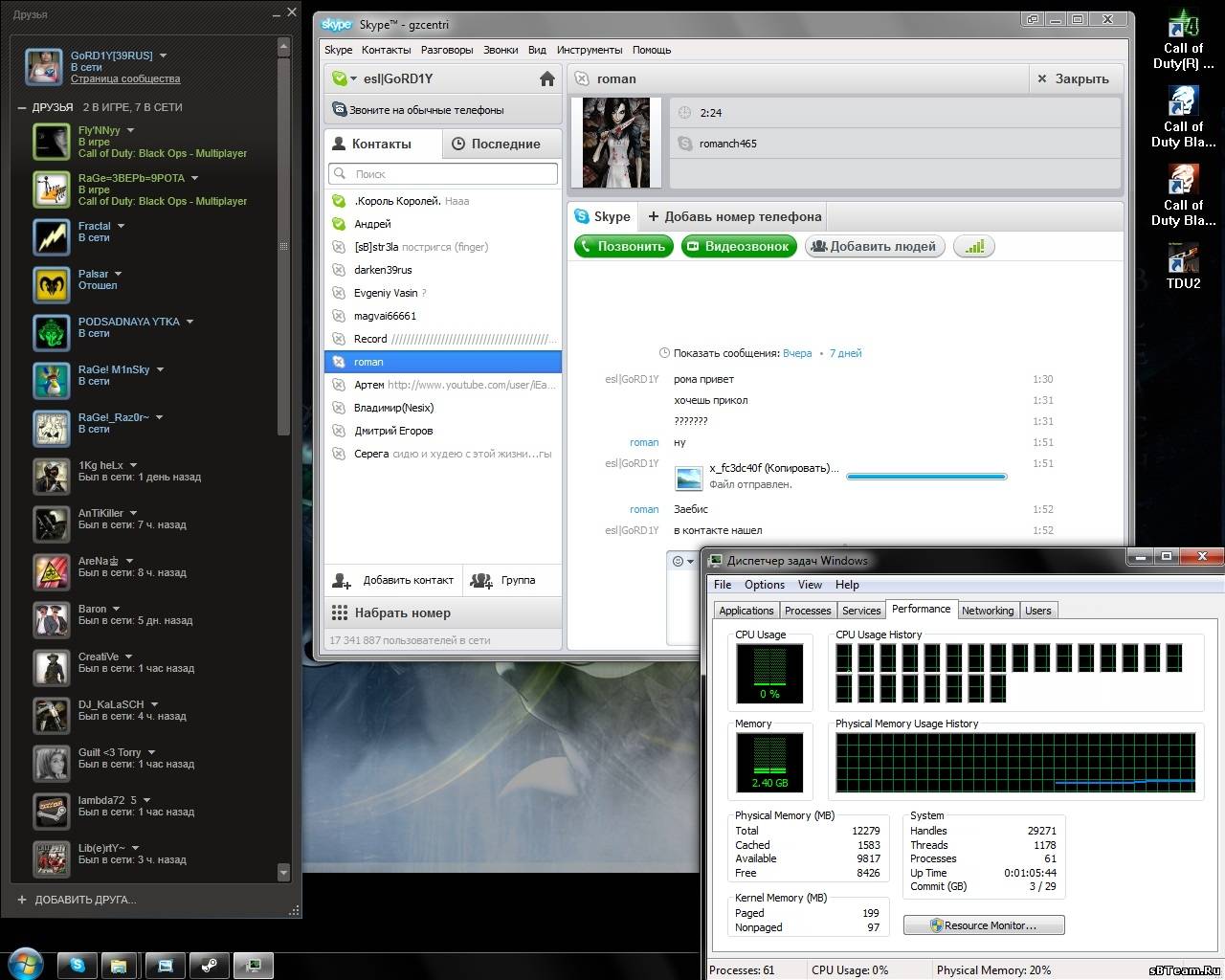The image size is (1225, 980).
Task: Select contact 'Evgeniy Vasin' in Skype
Action: (443, 293)
